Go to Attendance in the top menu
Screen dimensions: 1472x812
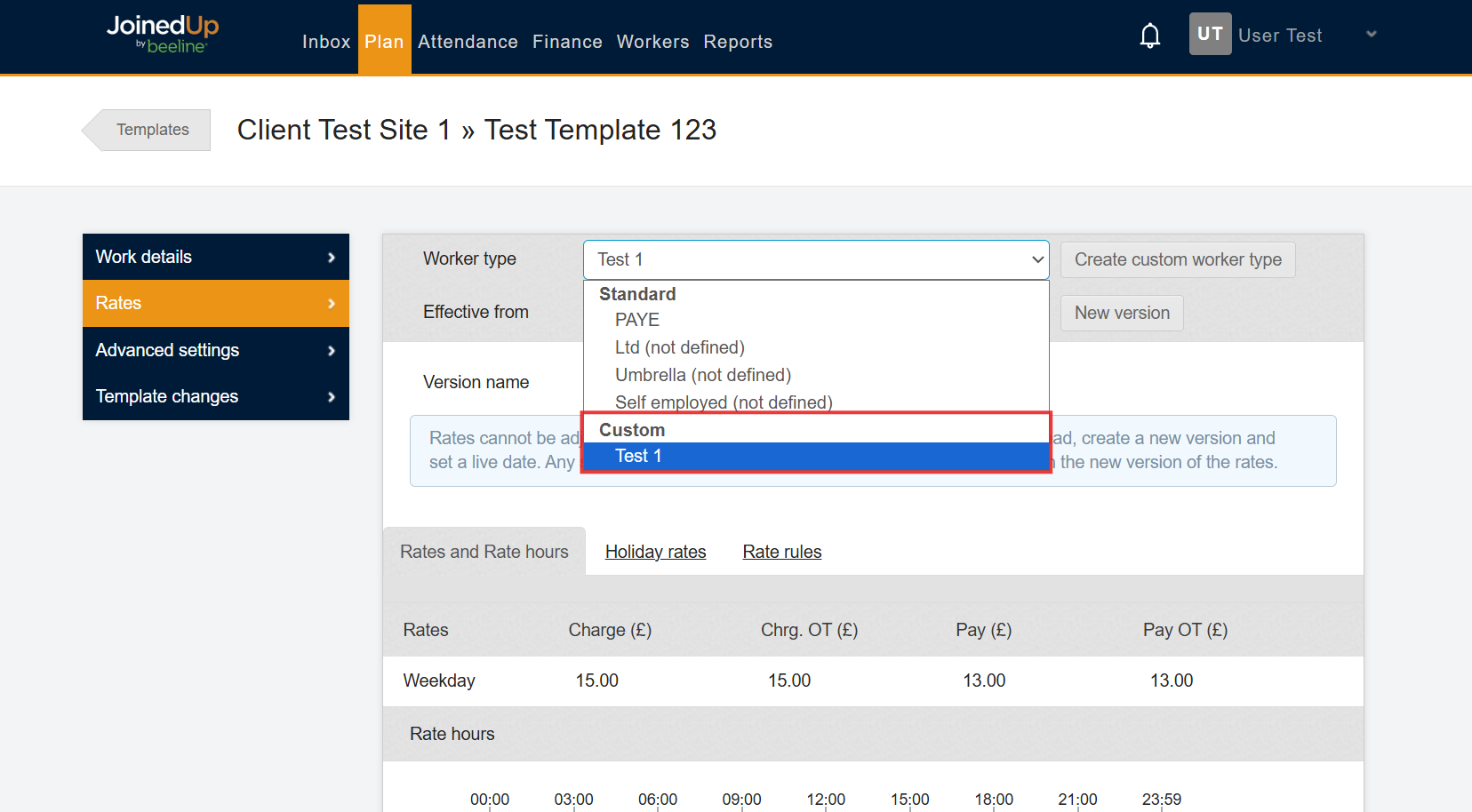point(468,42)
